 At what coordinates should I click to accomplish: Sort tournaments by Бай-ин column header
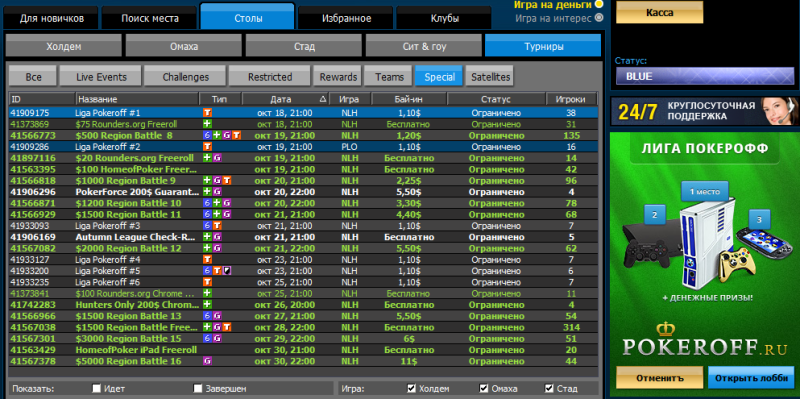coord(409,99)
